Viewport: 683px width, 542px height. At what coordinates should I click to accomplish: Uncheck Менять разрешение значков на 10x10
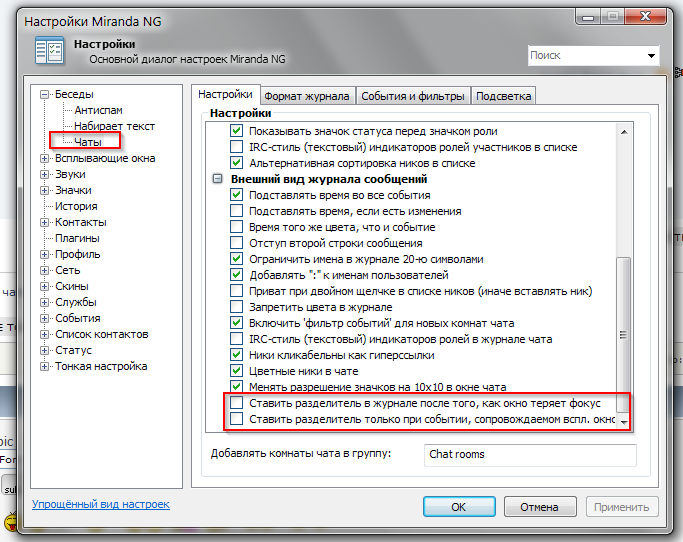[237, 386]
